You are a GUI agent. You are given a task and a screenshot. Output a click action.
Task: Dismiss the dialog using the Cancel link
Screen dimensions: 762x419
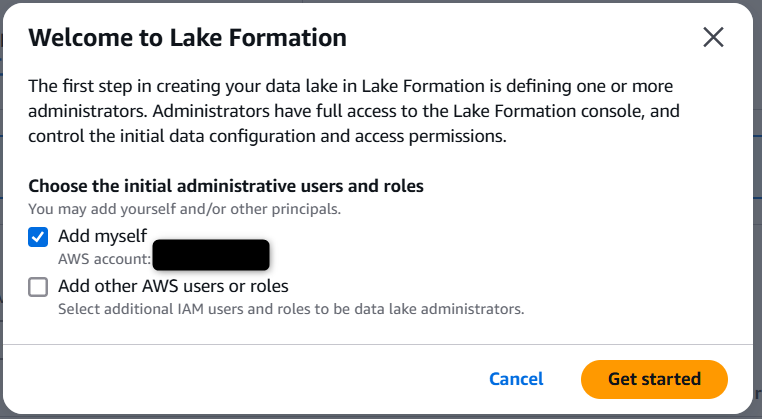point(516,379)
